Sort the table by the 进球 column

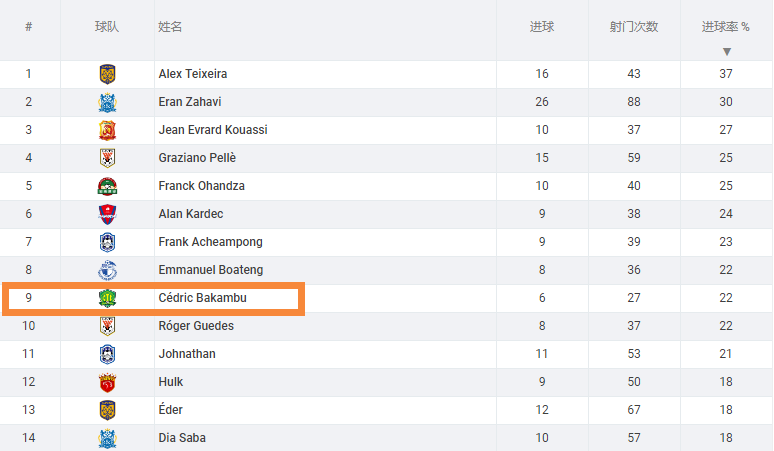tap(542, 27)
